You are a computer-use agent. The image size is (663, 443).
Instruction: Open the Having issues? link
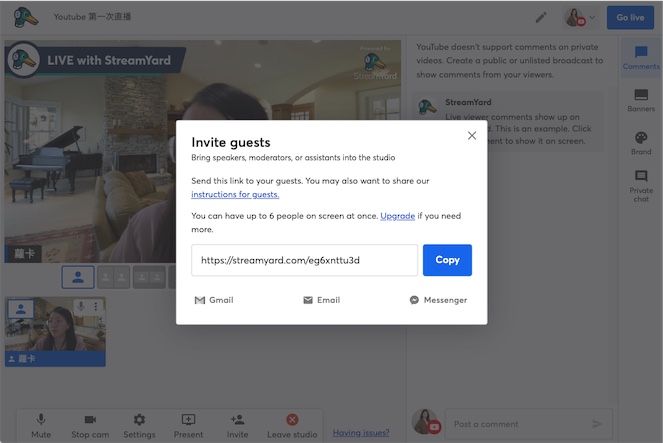[361, 433]
